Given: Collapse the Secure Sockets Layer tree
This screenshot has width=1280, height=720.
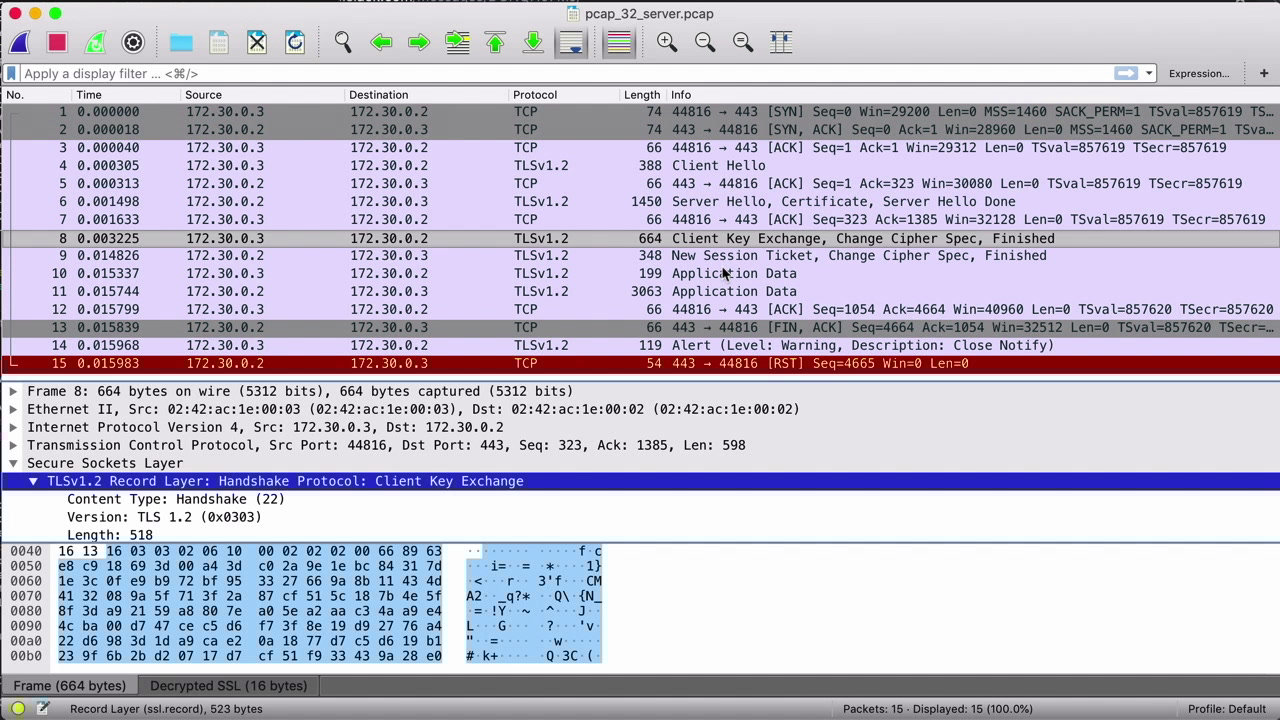Looking at the screenshot, I should pos(13,463).
